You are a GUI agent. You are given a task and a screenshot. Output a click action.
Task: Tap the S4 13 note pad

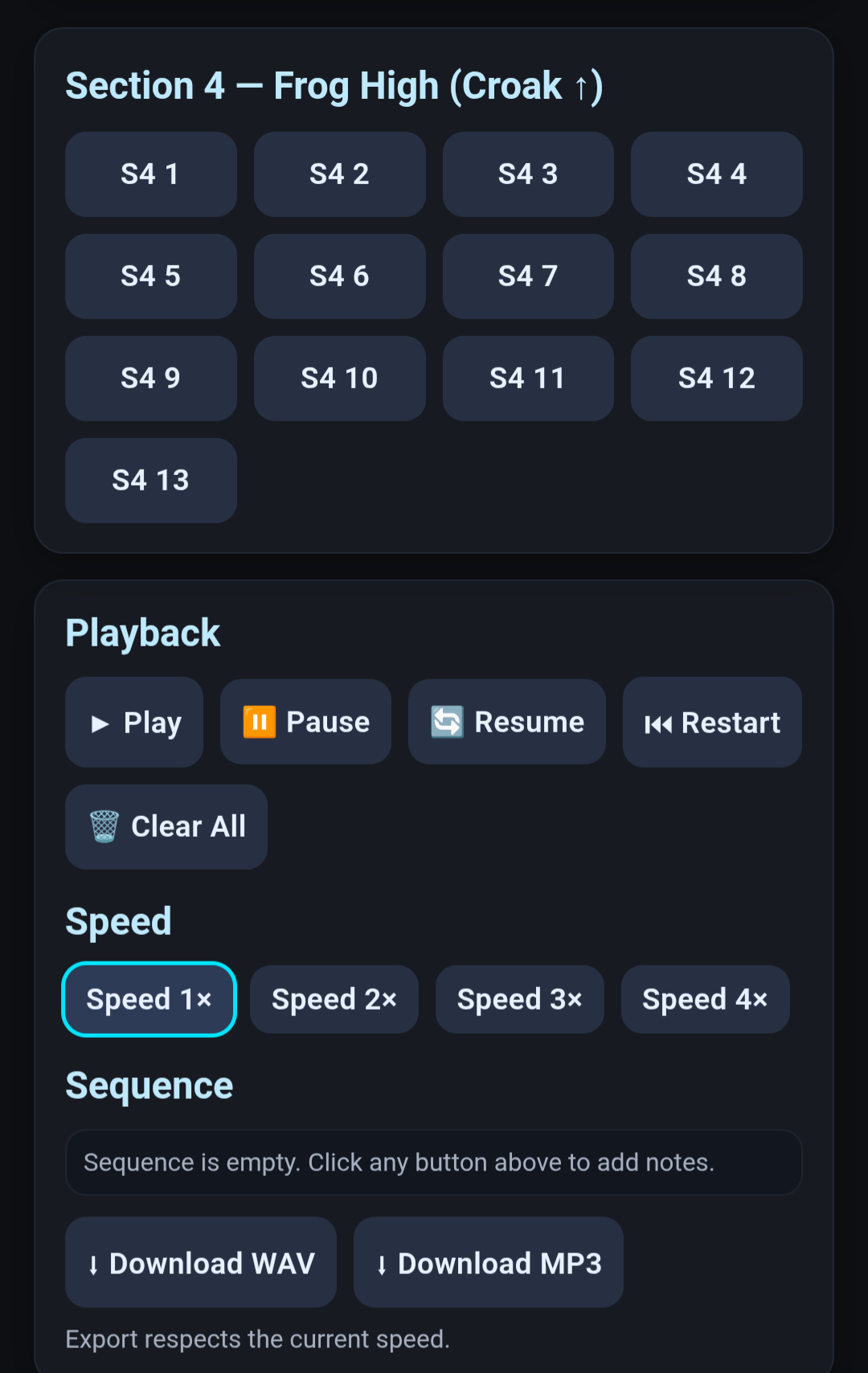click(151, 481)
